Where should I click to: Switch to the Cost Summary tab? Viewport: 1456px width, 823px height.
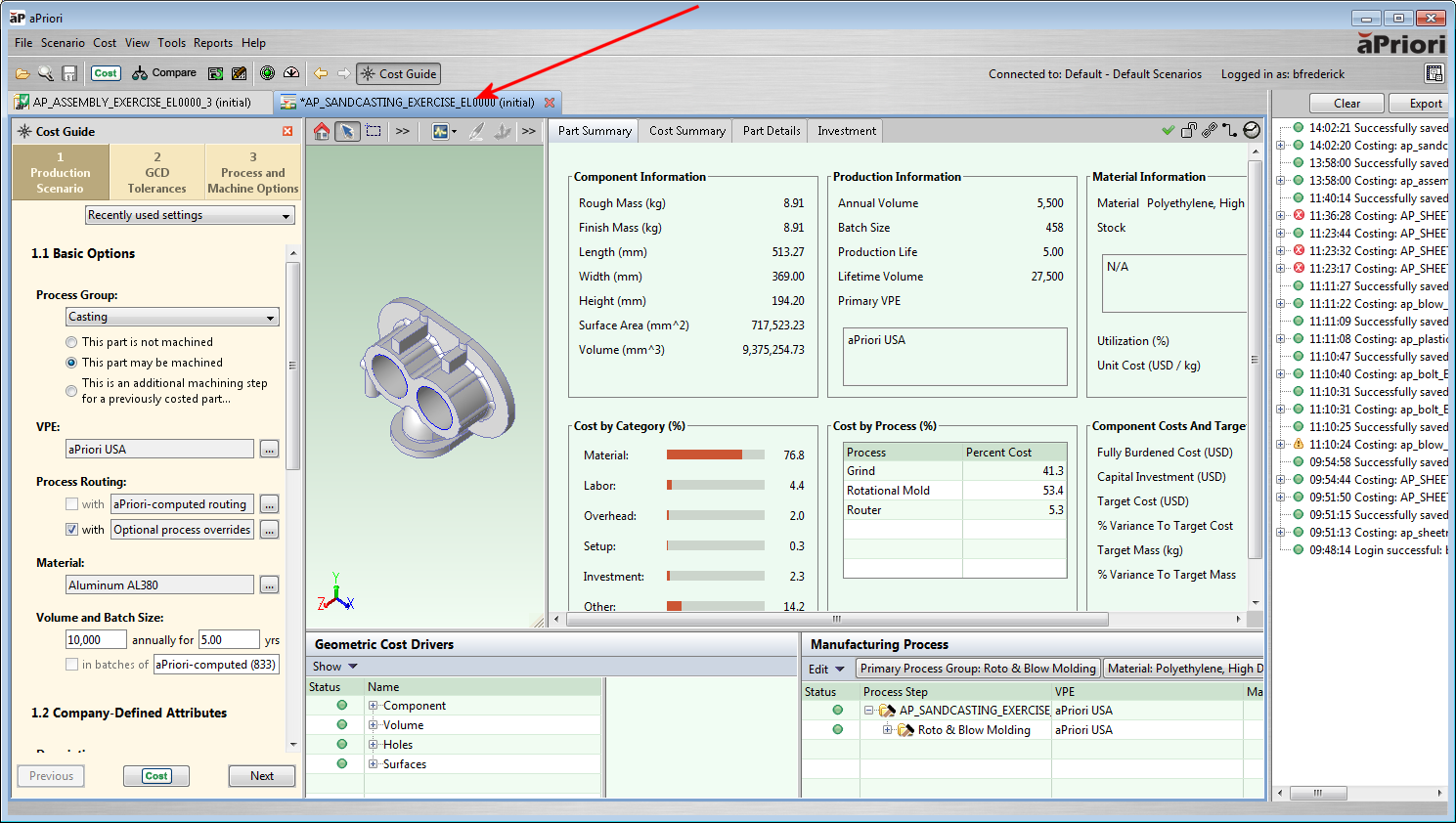coord(686,131)
